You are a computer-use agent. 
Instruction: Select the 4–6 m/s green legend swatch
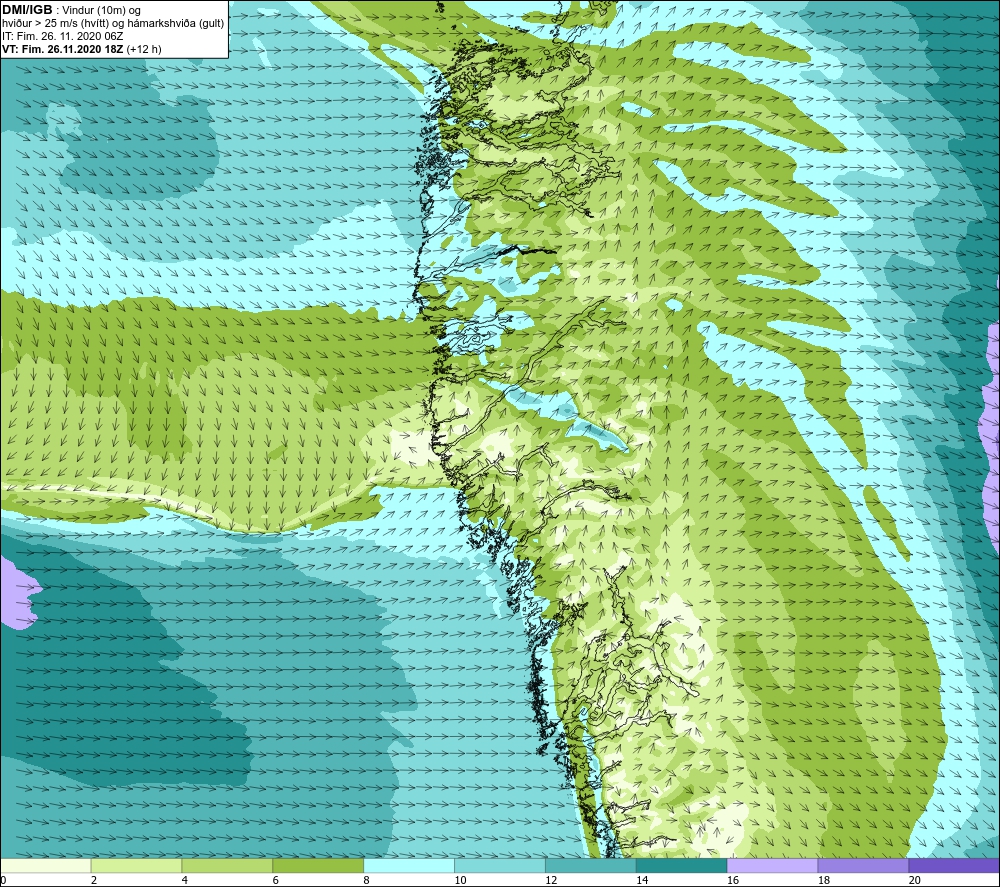point(227,865)
